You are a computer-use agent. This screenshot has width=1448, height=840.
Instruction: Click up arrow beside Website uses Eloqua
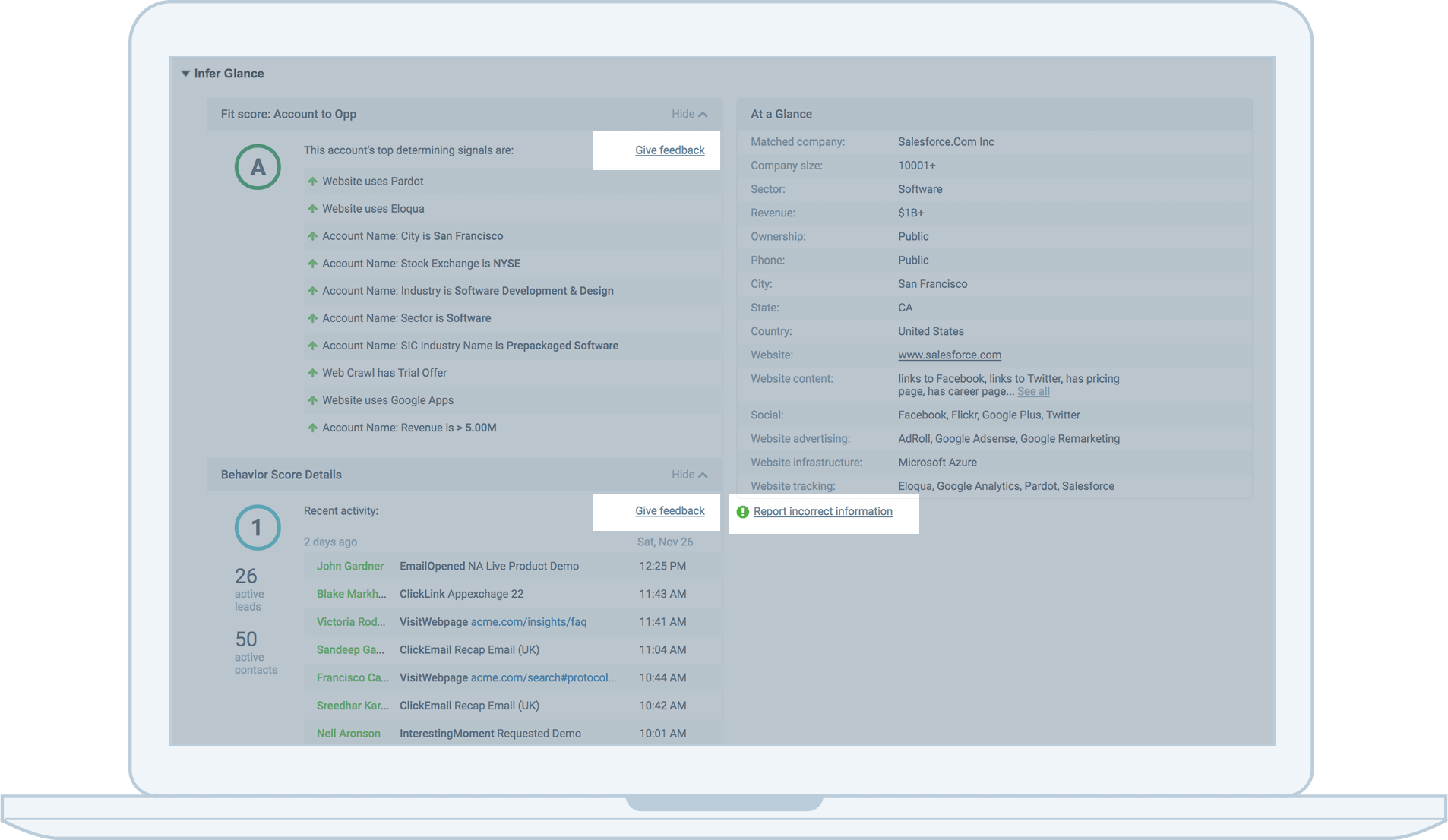pyautogui.click(x=312, y=209)
